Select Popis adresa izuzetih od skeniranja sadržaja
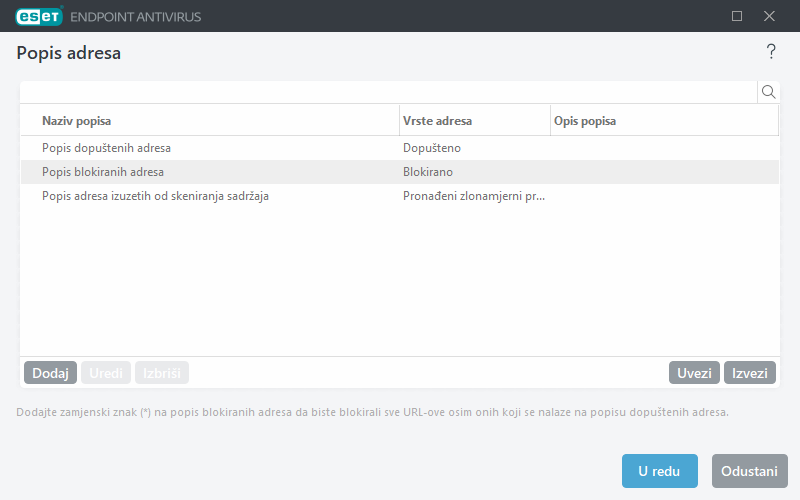 155,196
